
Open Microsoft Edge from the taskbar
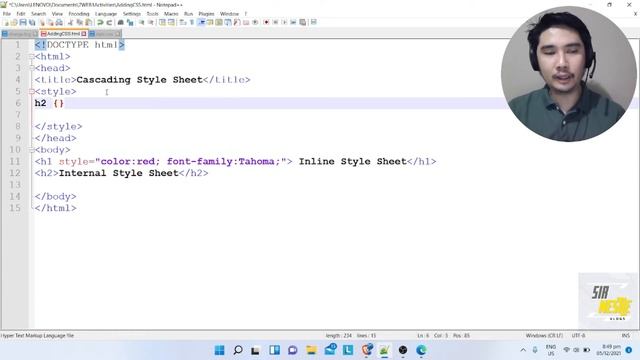[x=421, y=350]
